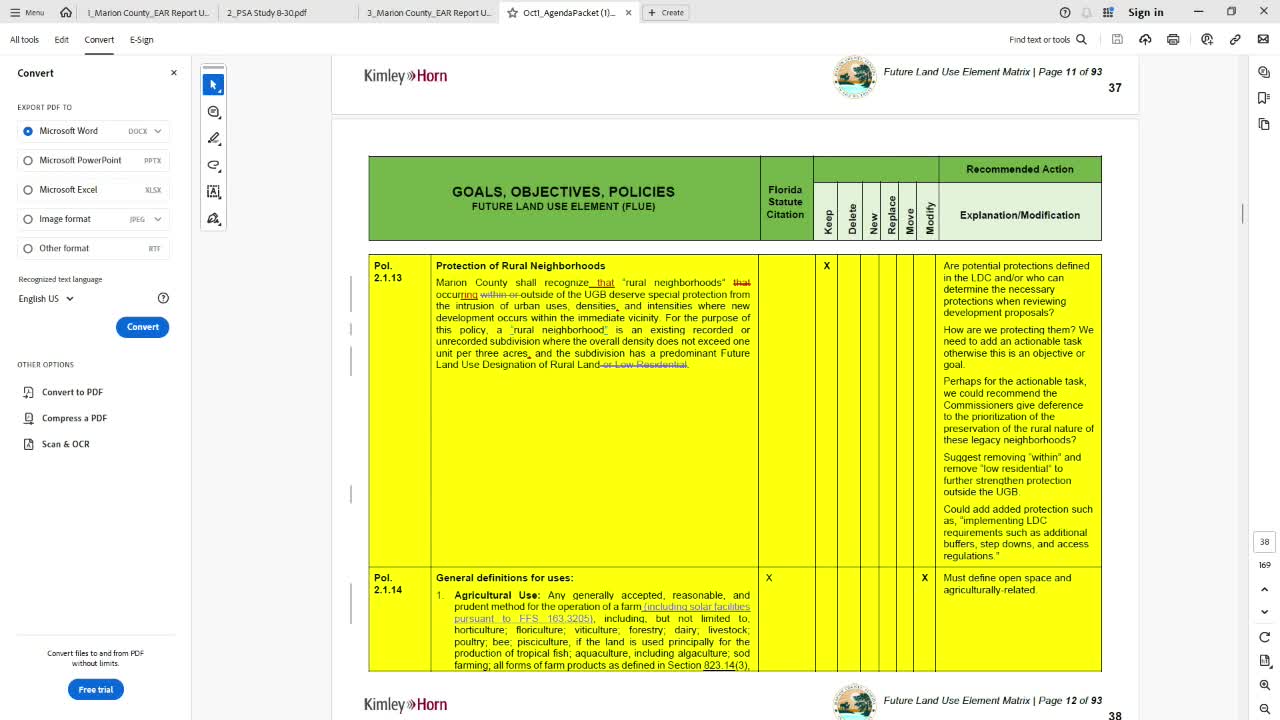Open the AI assistant icon in toolbar
Screen dimensions: 1280x720
coord(1207,39)
